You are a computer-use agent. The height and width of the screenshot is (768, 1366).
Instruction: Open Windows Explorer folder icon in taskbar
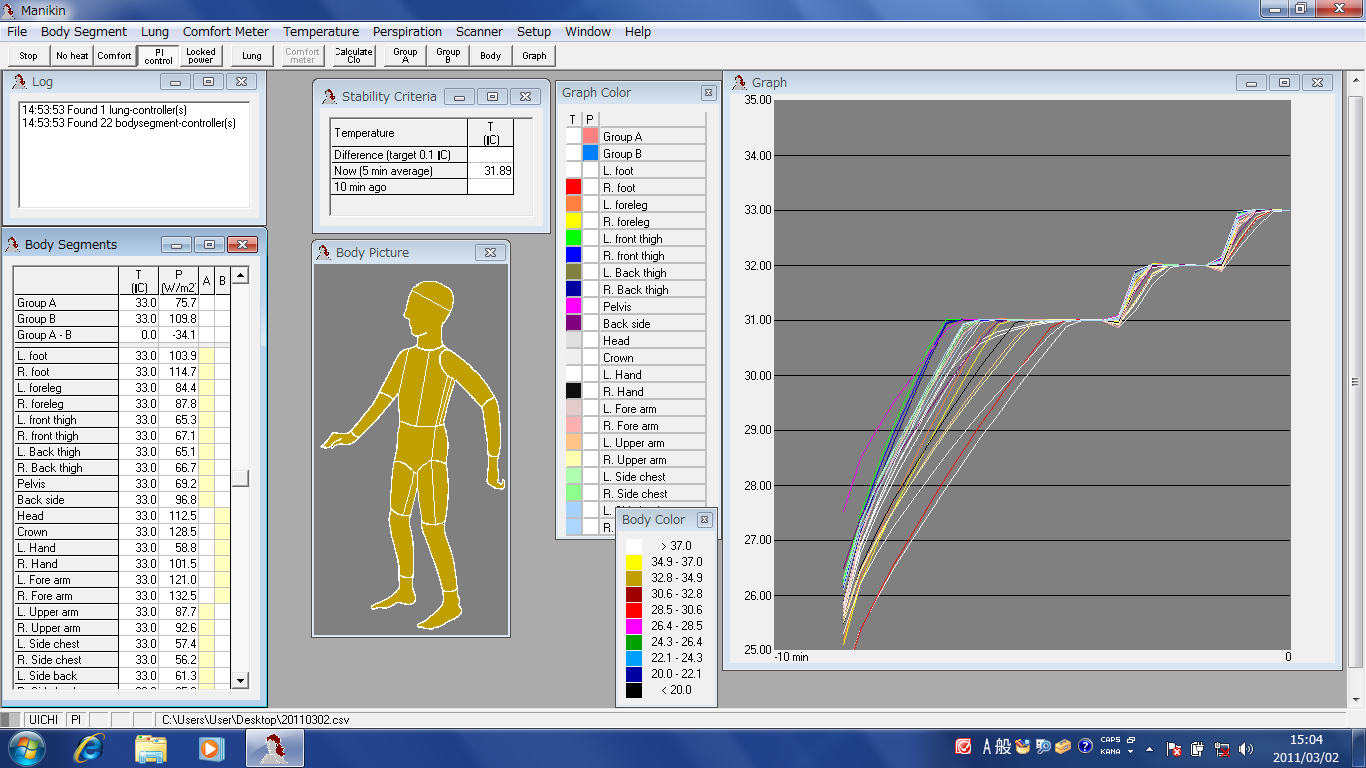tap(151, 747)
